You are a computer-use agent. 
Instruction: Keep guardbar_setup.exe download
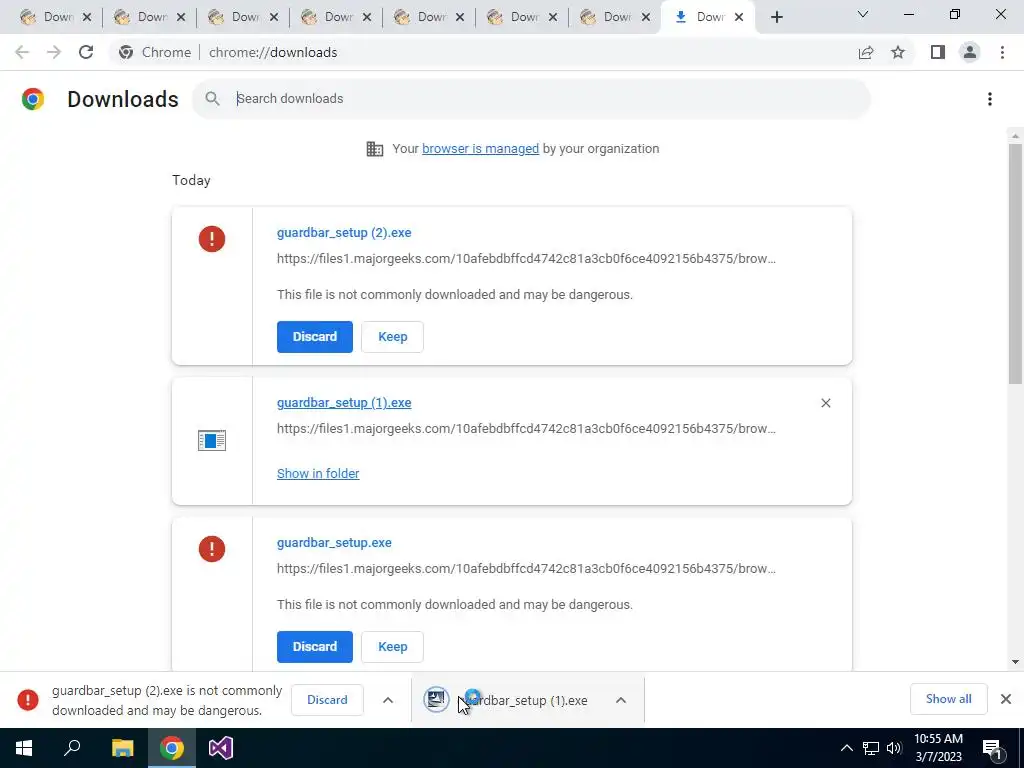[392, 647]
